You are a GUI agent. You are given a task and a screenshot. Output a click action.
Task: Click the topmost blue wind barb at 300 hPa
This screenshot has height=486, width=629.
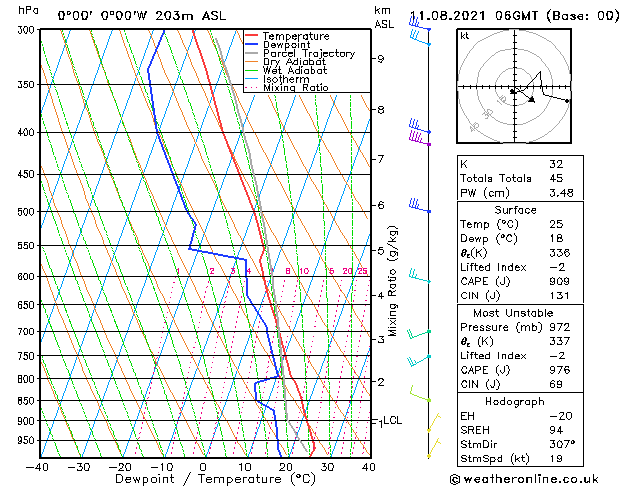click(419, 24)
